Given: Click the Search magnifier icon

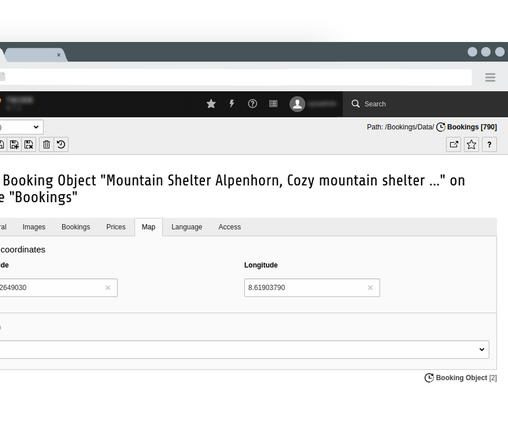Looking at the screenshot, I should click(x=355, y=104).
